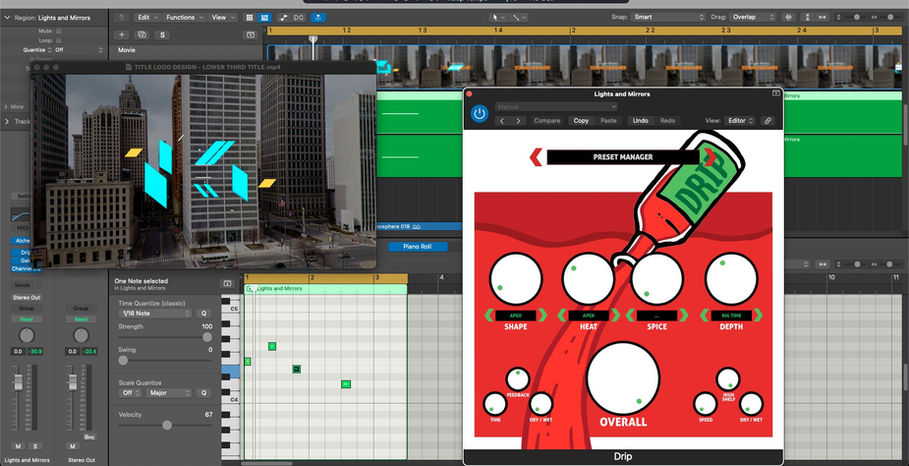Click Paste in the plugin header

coord(608,121)
